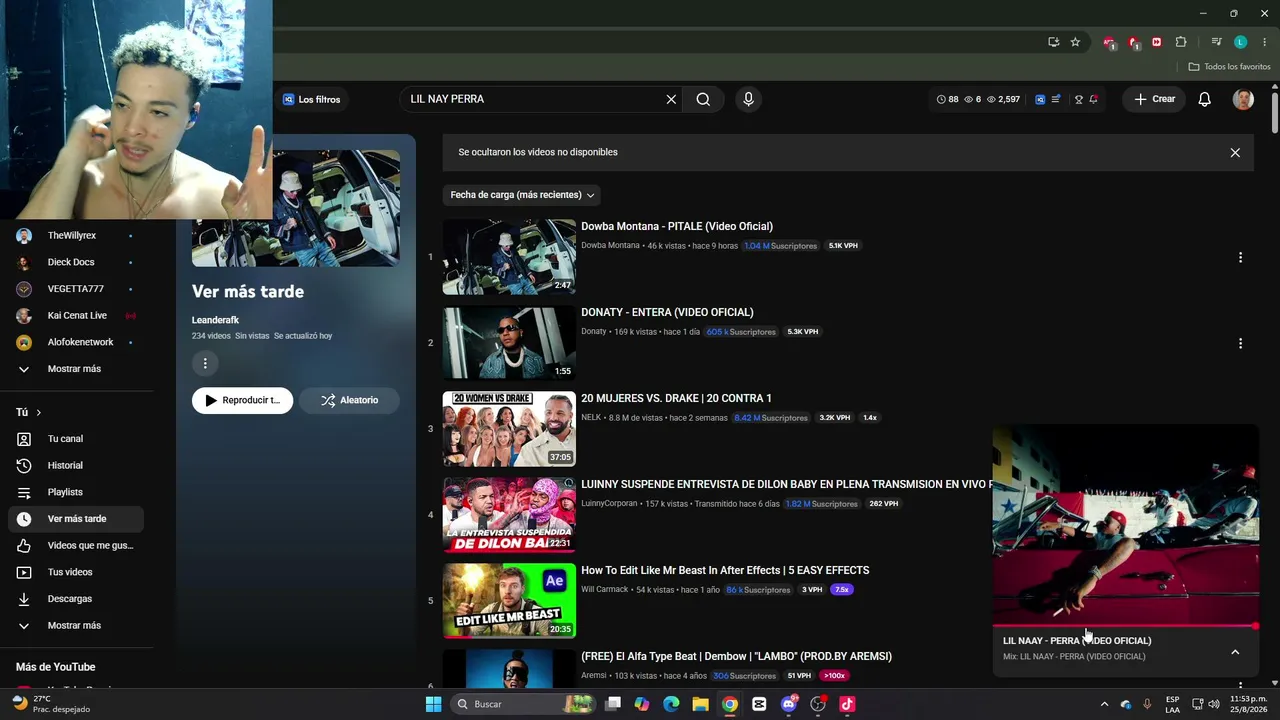Viewport: 1280px width, 720px height.
Task: Open the Leanderafk channel link
Action: [215, 320]
